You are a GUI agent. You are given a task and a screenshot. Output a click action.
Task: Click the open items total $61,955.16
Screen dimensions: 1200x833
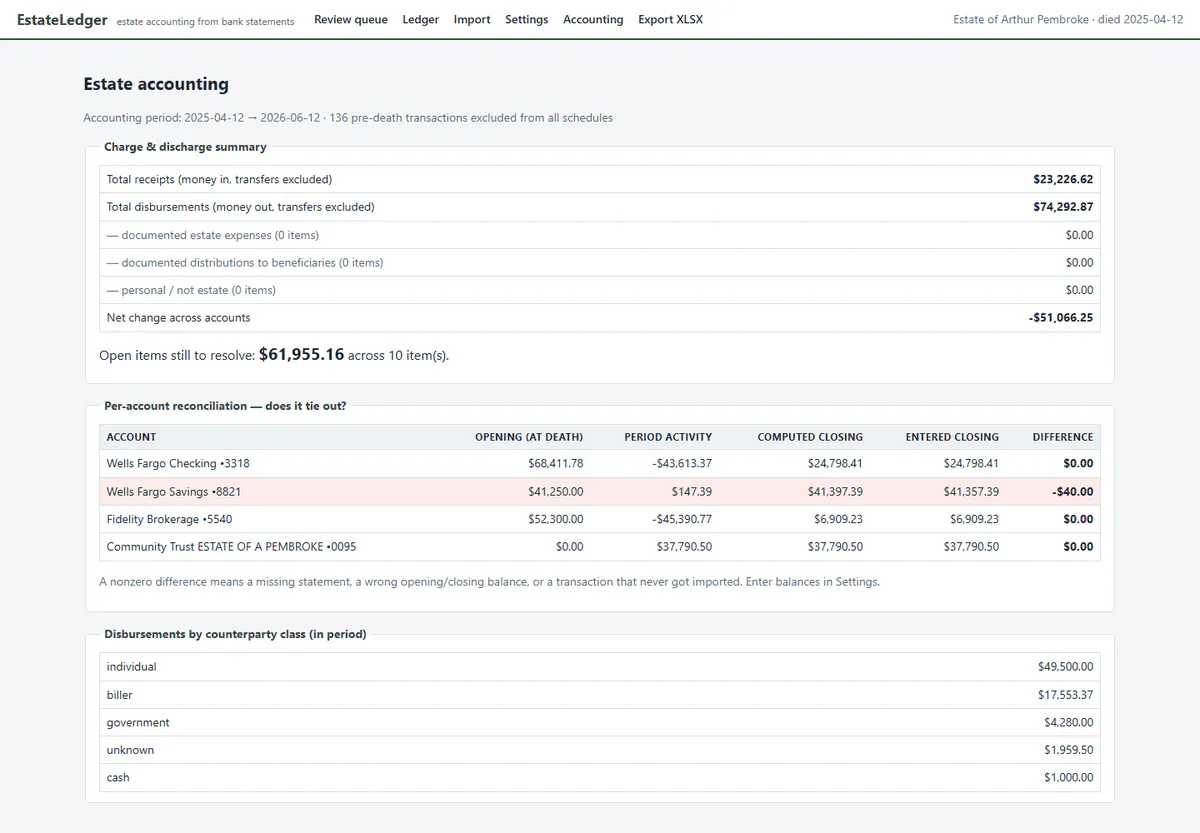pyautogui.click(x=301, y=354)
